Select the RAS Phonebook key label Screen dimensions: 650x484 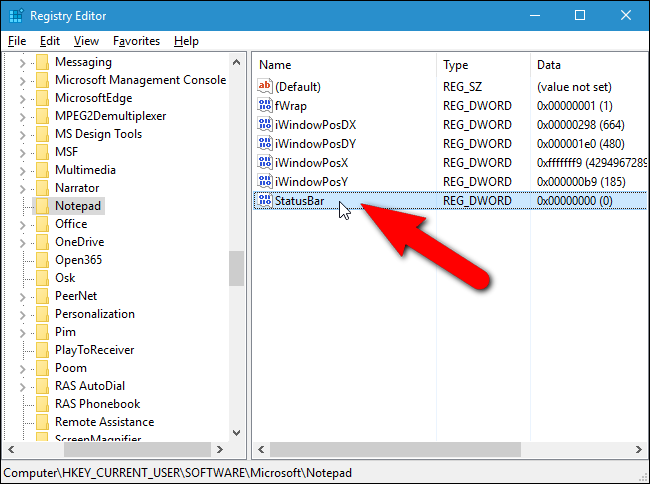pyautogui.click(x=97, y=404)
